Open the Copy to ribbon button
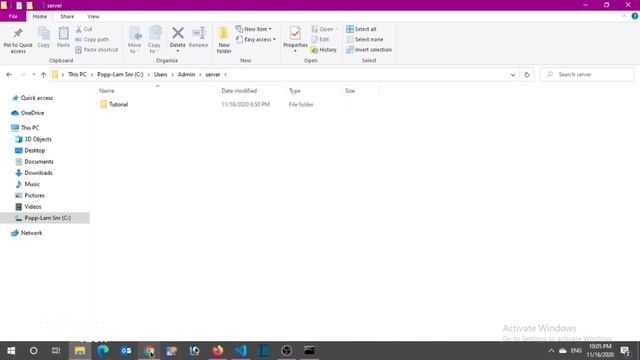The height and width of the screenshot is (360, 640). click(x=154, y=40)
